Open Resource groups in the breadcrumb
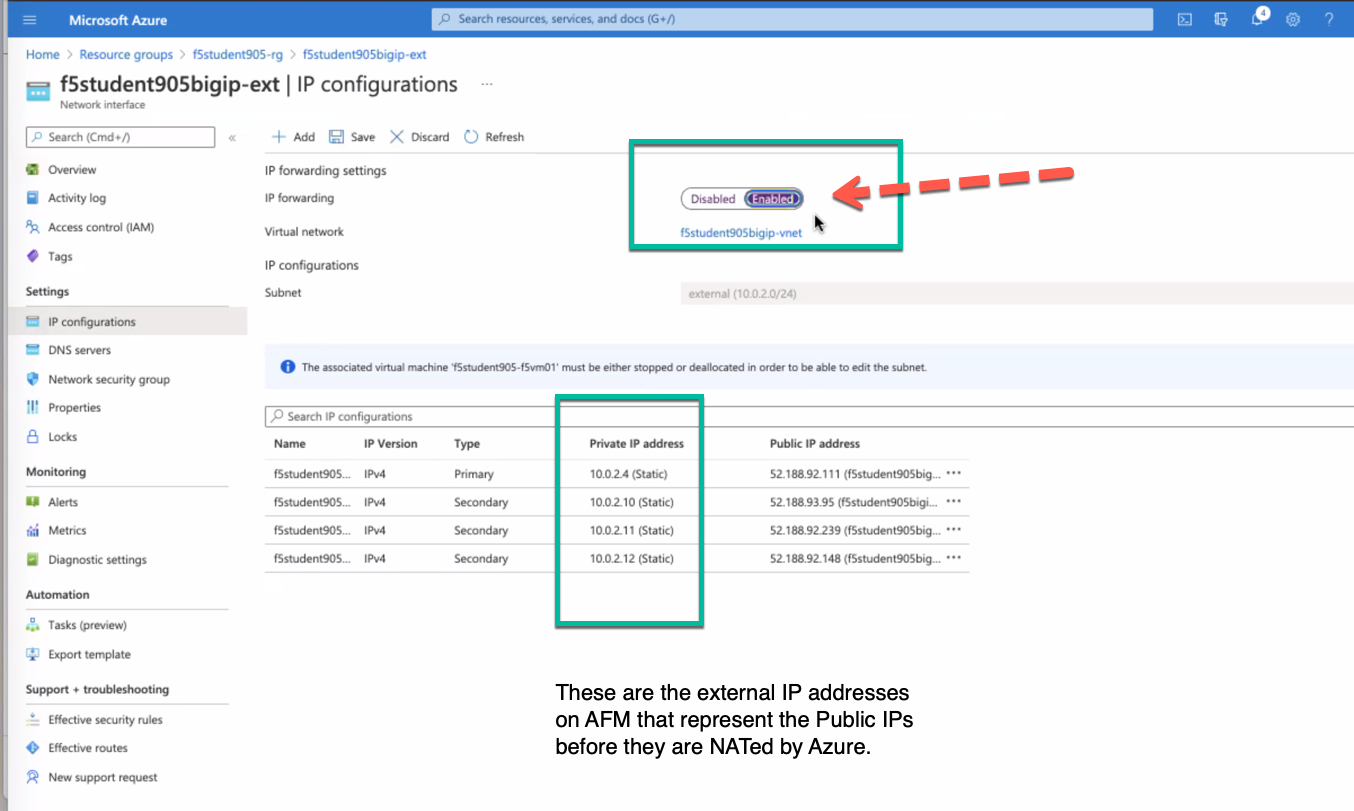This screenshot has height=811, width=1354. pos(126,55)
